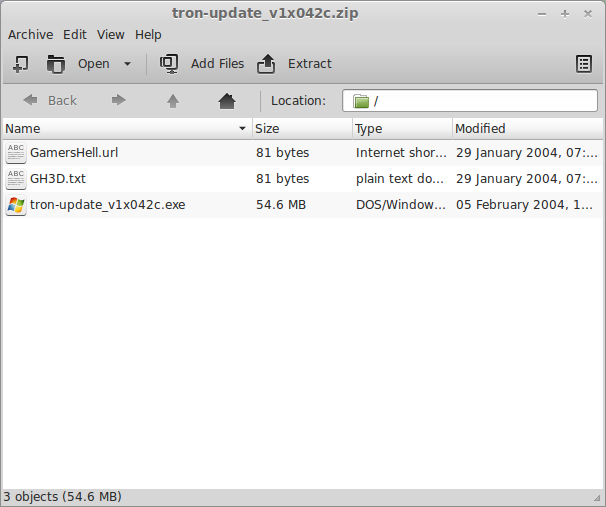
Task: Click the GH3D.txt text file icon
Action: click(x=16, y=179)
